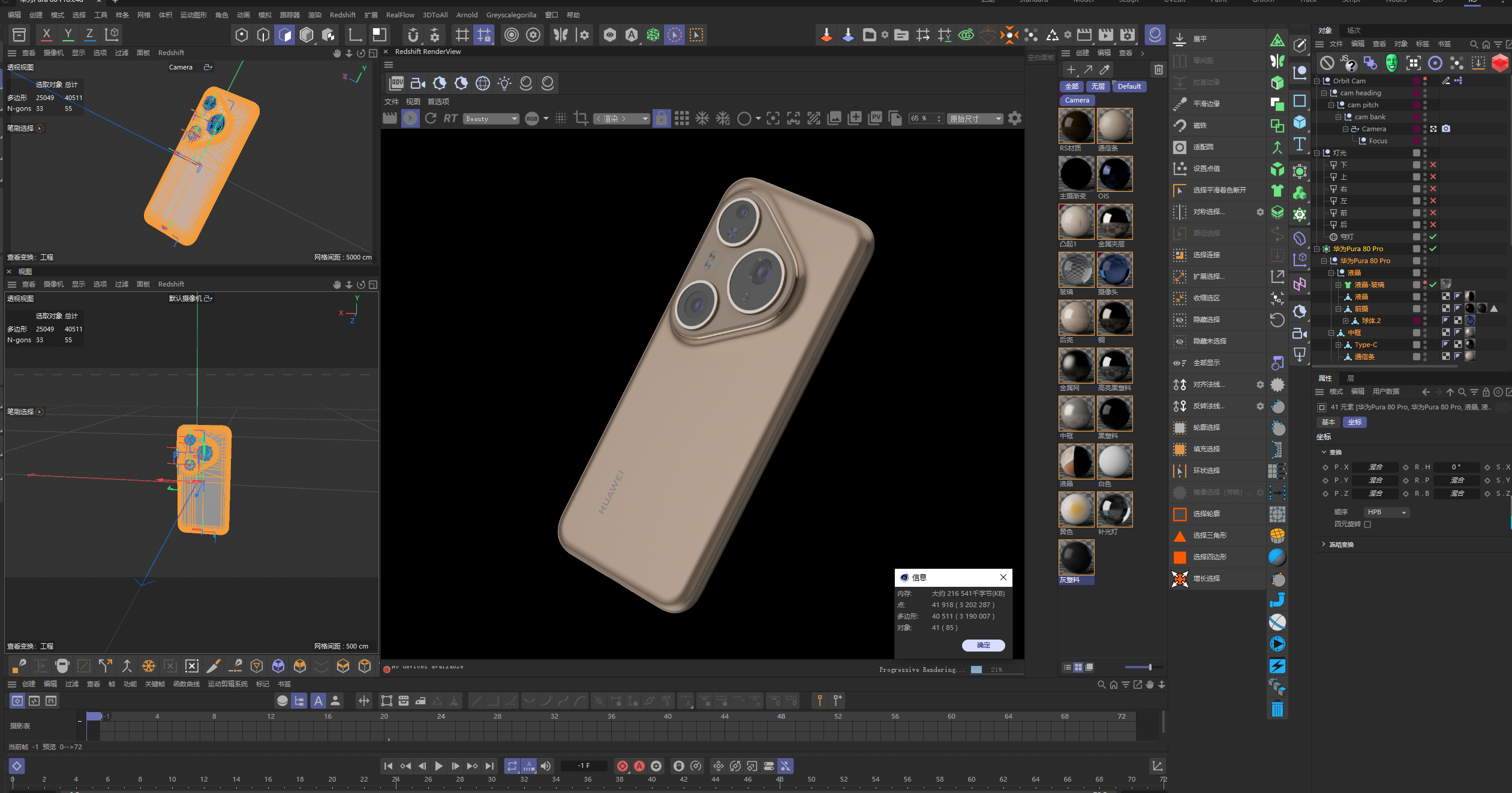
Task: Toggle green checkmark on 华为Pura 80 Pro
Action: click(x=1433, y=249)
